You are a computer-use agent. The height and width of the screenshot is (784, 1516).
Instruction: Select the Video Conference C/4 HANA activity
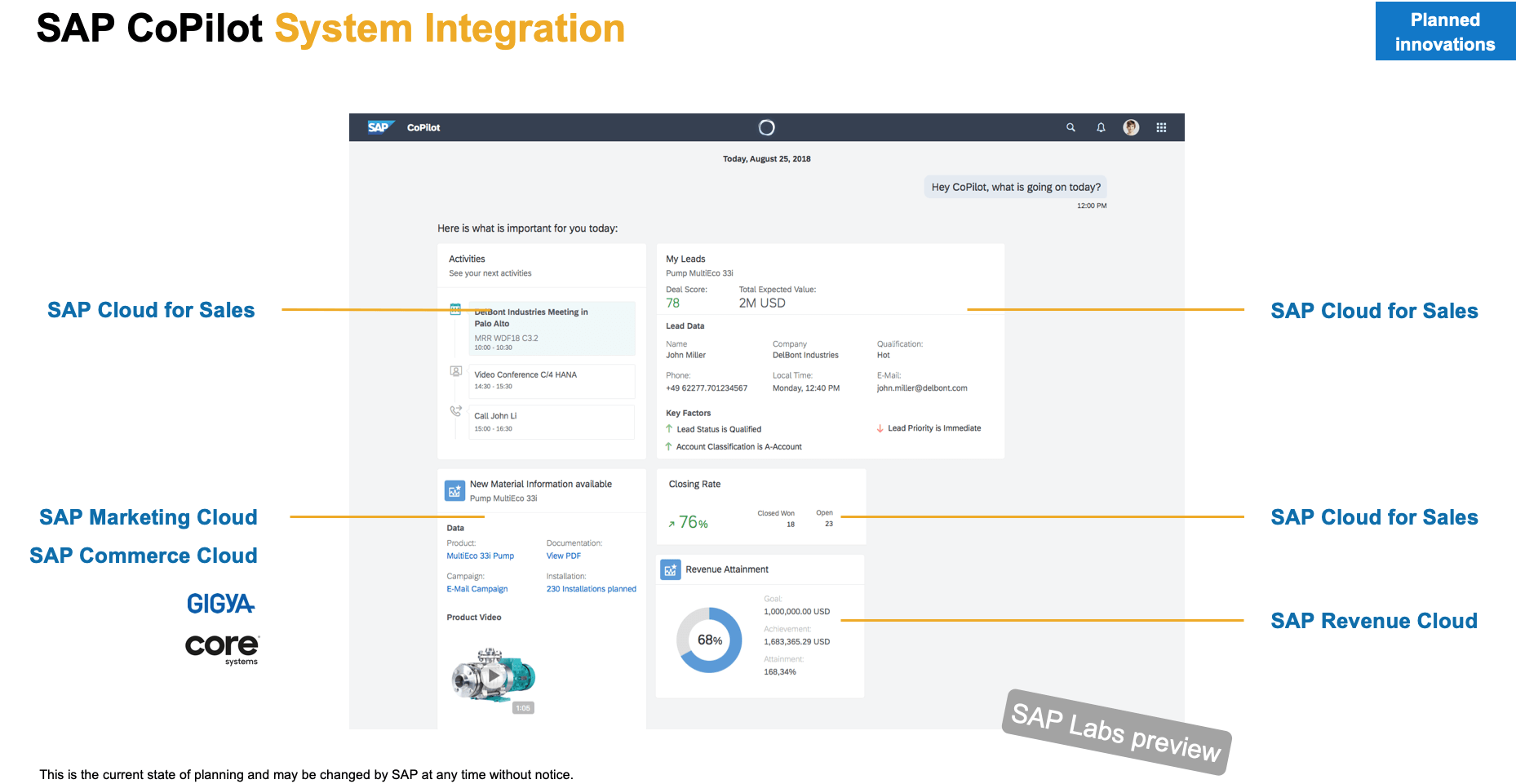pyautogui.click(x=552, y=381)
